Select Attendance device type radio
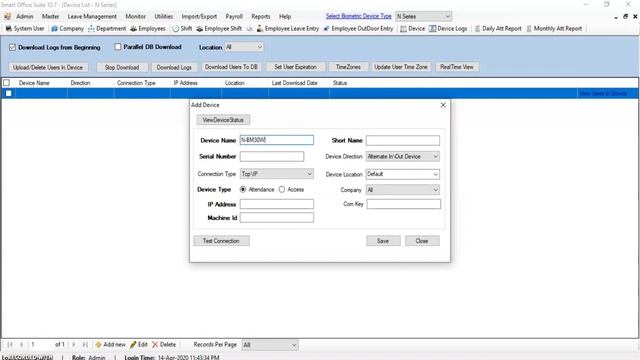 click(x=243, y=189)
